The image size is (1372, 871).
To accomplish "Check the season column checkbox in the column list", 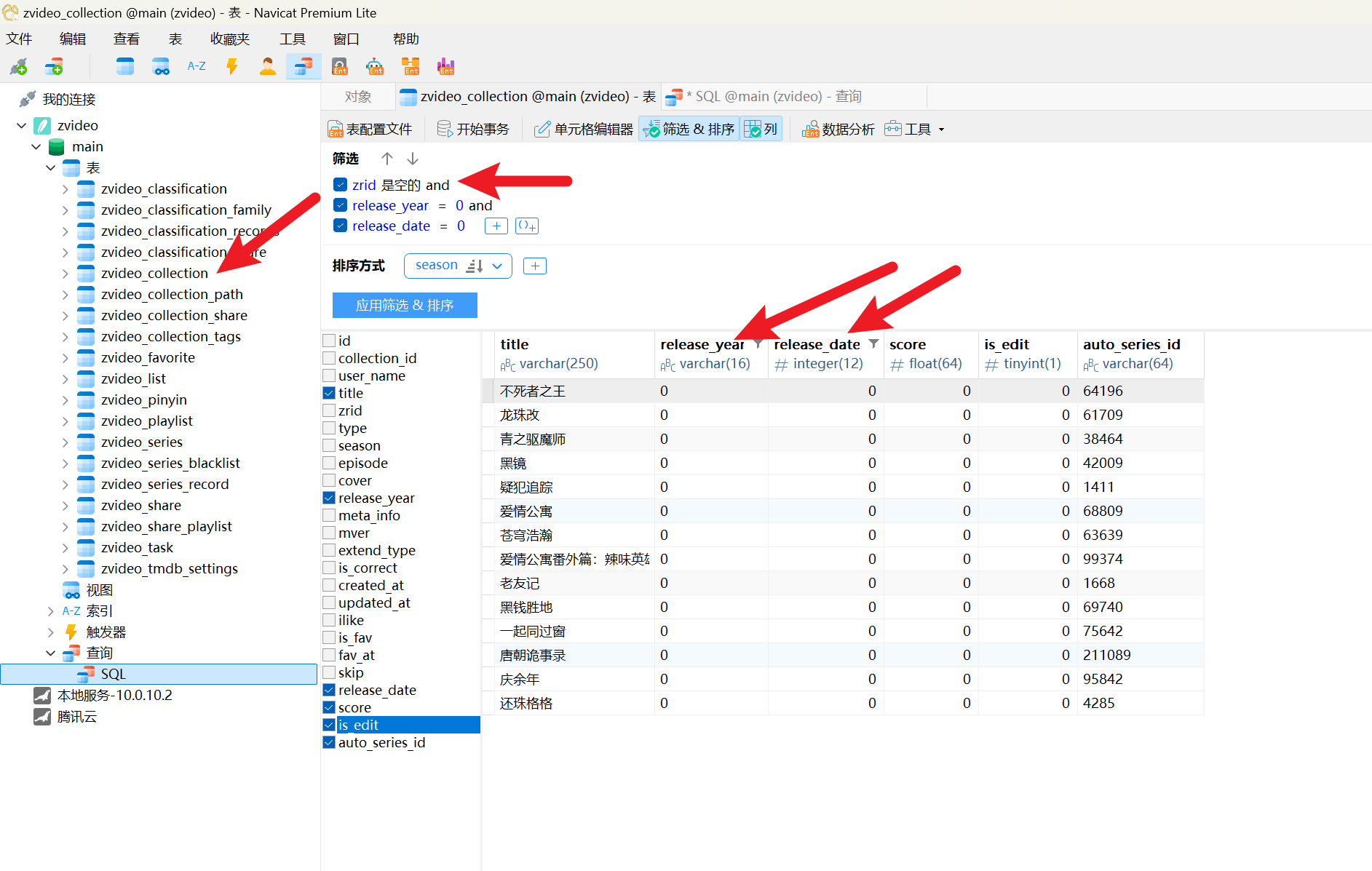I will click(329, 445).
